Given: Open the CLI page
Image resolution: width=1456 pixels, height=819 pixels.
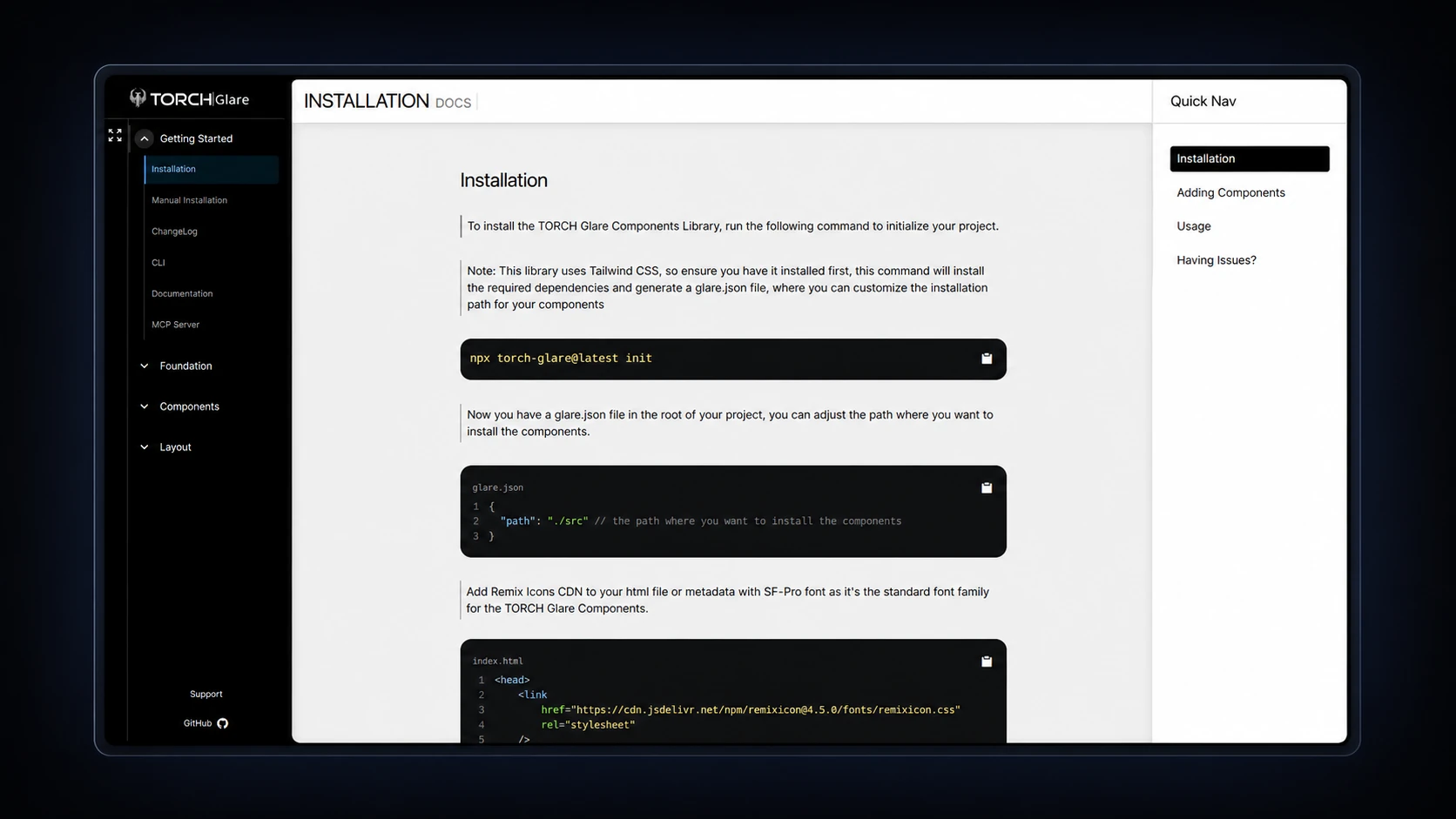Looking at the screenshot, I should [x=158, y=263].
